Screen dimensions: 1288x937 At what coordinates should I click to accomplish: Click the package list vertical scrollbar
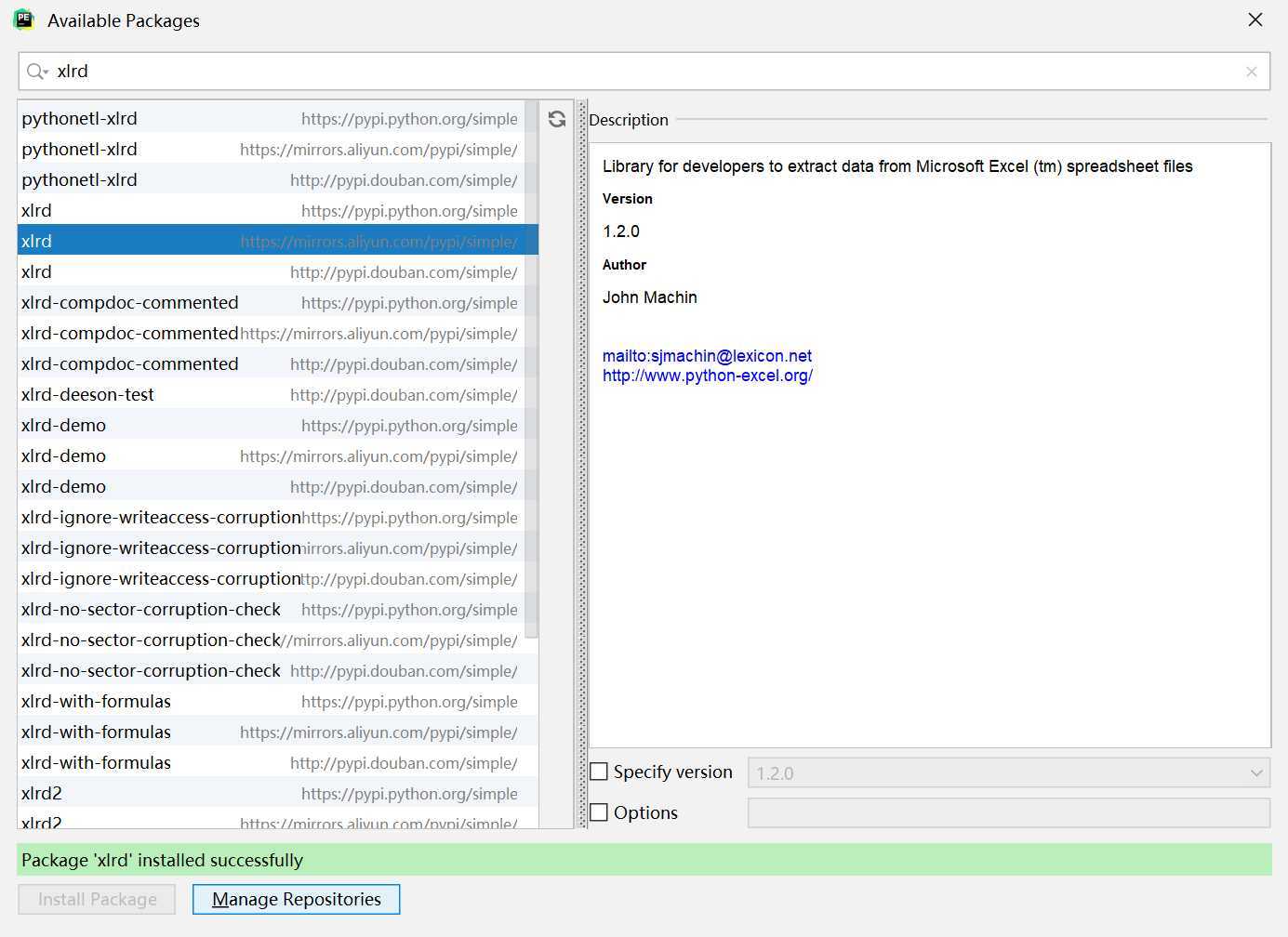pos(531,369)
